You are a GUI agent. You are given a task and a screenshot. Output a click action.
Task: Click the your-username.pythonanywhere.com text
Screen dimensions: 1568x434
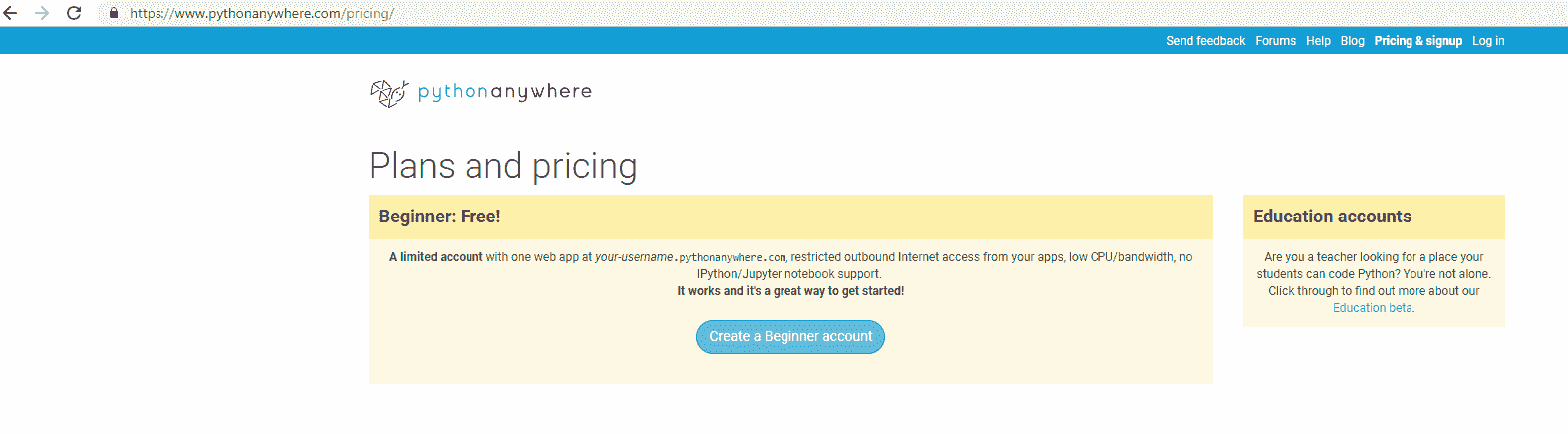point(691,257)
